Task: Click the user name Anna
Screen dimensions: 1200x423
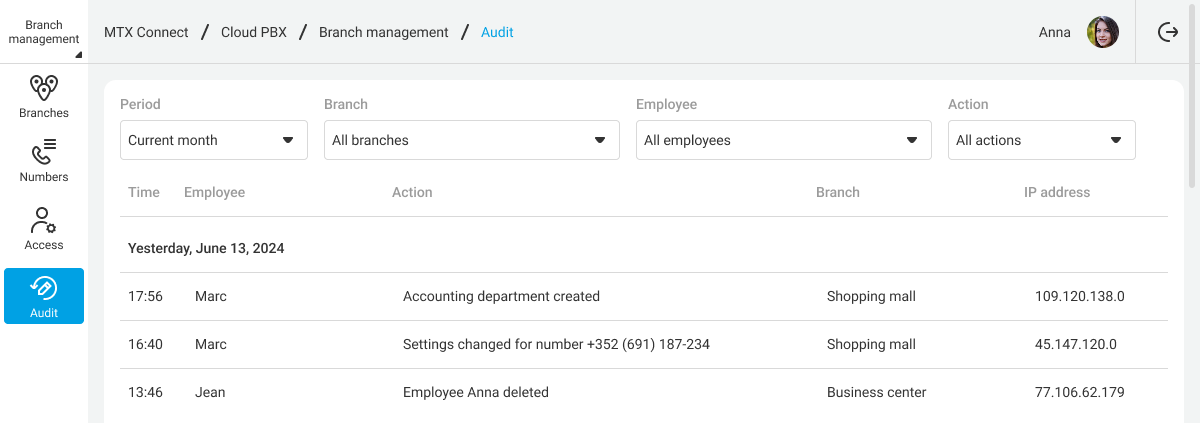Action: coord(1055,32)
